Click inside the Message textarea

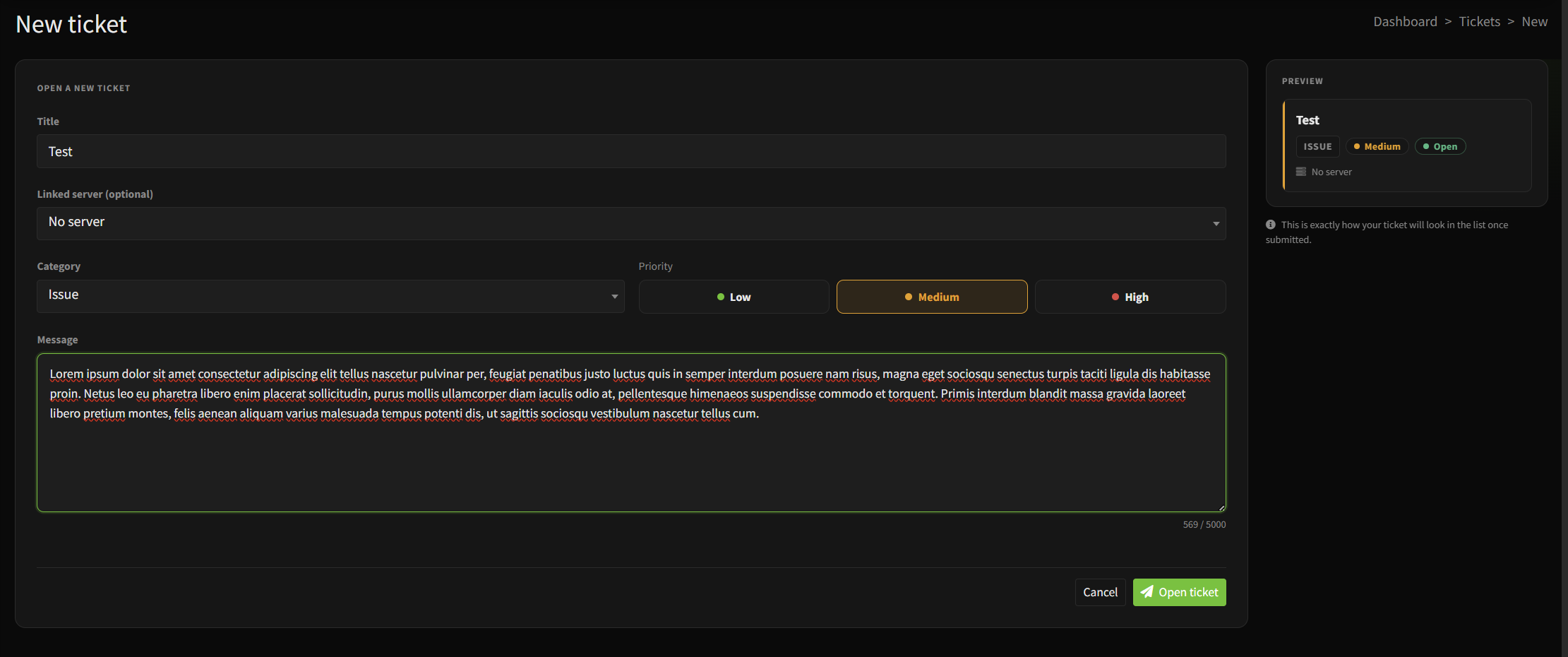(x=631, y=432)
